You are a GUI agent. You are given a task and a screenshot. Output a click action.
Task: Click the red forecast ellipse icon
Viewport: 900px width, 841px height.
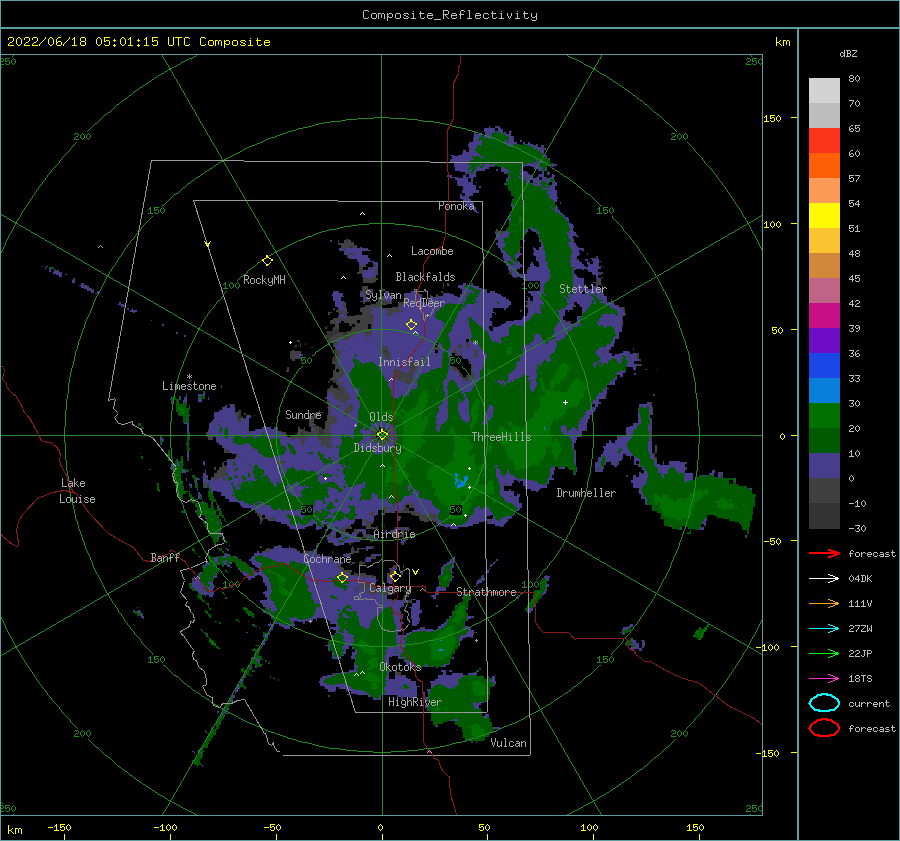pos(824,728)
